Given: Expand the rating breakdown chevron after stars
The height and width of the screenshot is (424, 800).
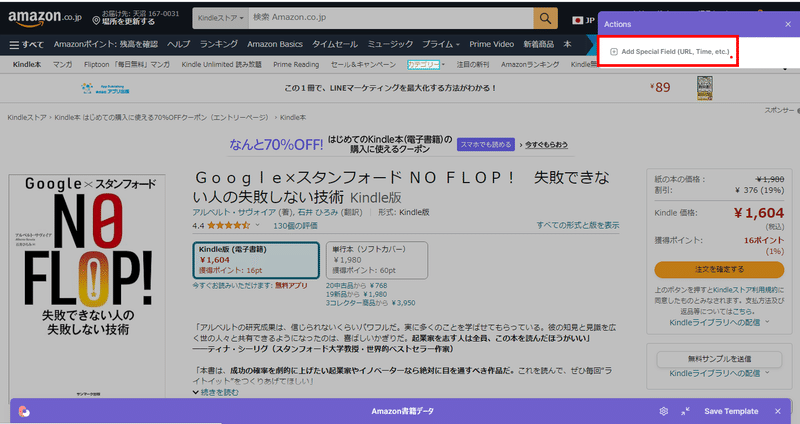Looking at the screenshot, I should coord(257,225).
